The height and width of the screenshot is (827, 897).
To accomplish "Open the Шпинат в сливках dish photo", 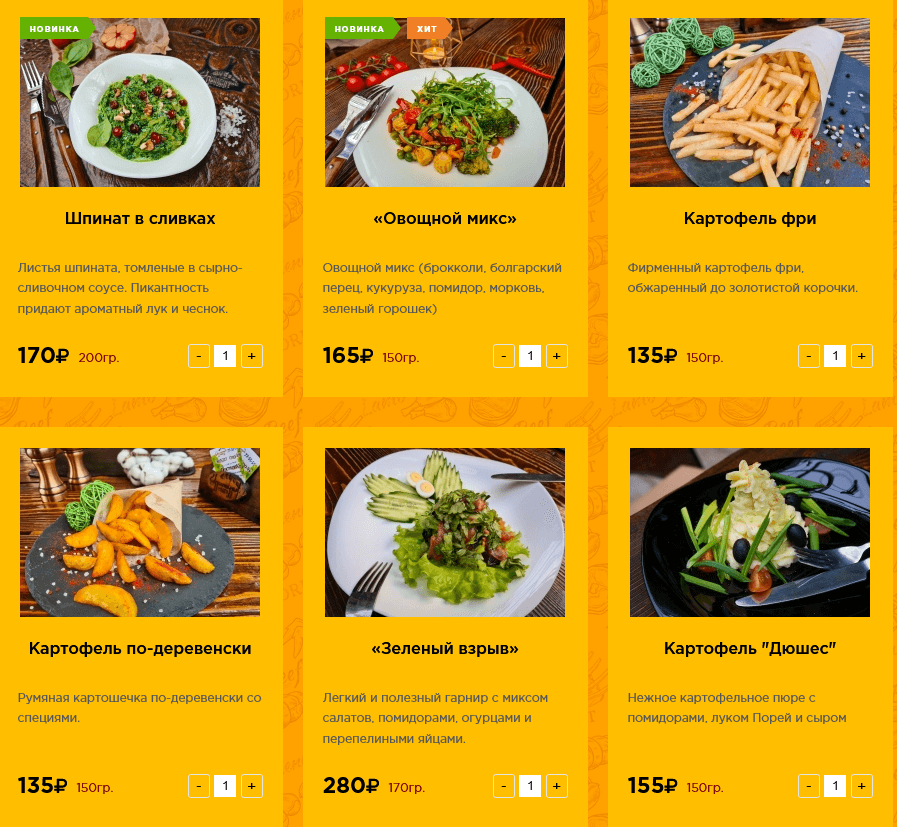I will (140, 102).
